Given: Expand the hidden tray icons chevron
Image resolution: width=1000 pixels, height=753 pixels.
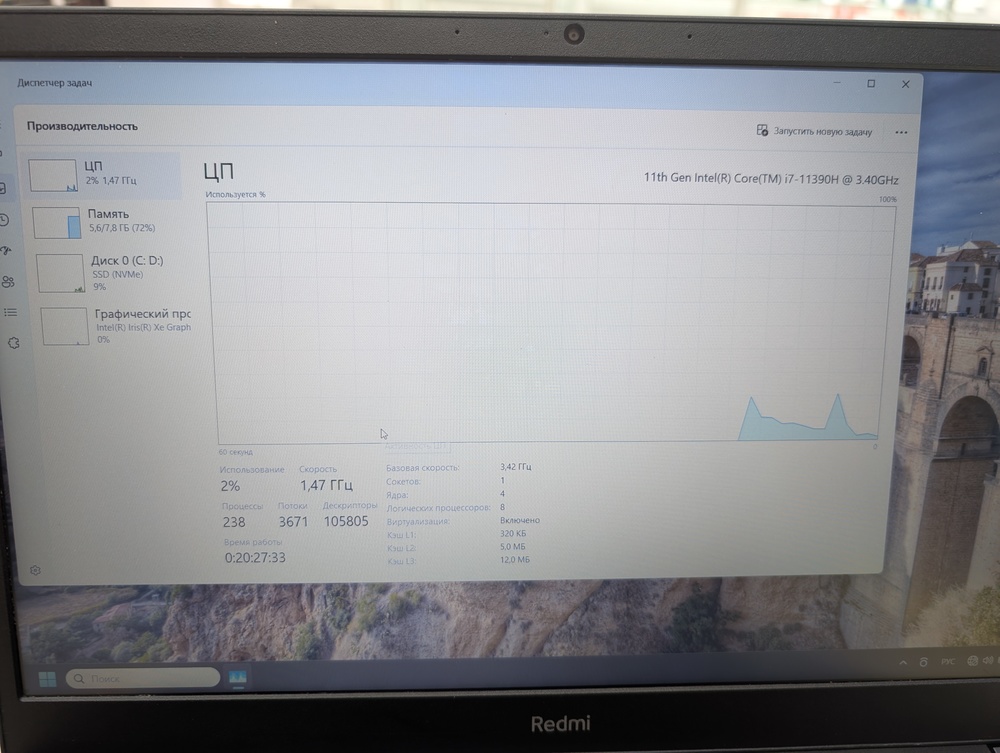Looking at the screenshot, I should click(x=903, y=662).
